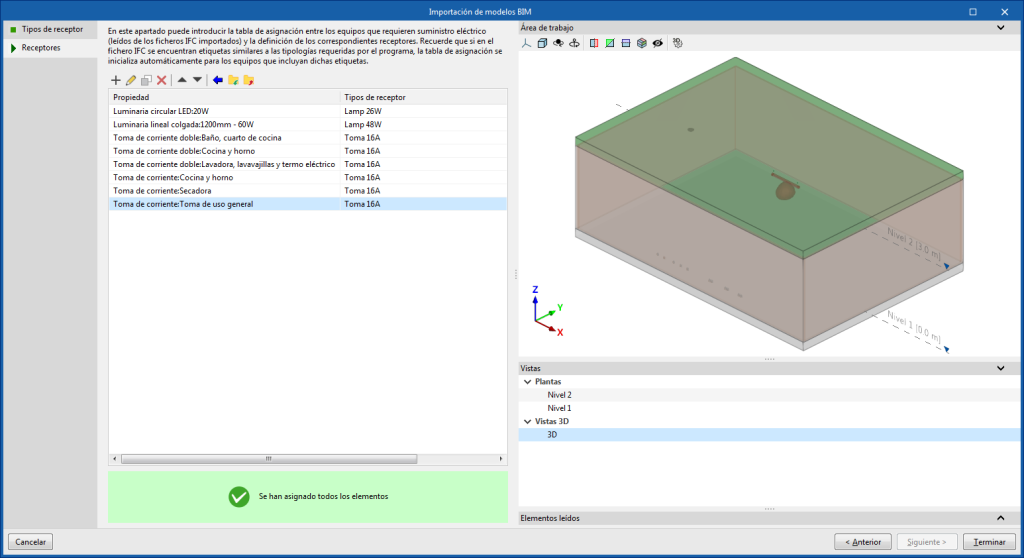
Task: Click the Tipos de receptor column header
Action: pos(423,97)
